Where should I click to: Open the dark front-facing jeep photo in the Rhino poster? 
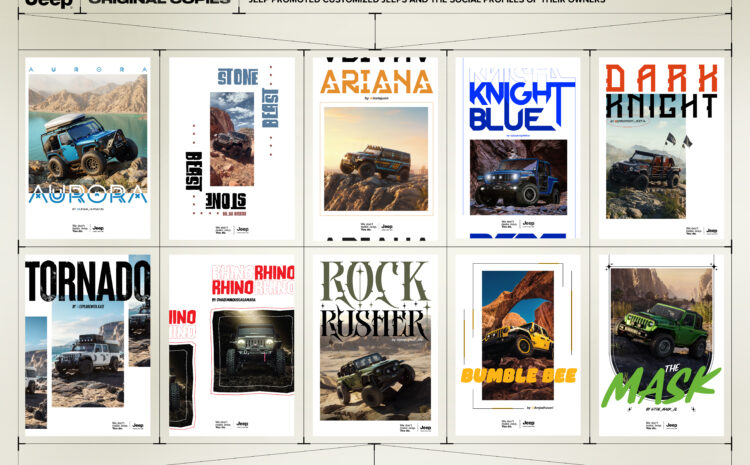[x=253, y=351]
